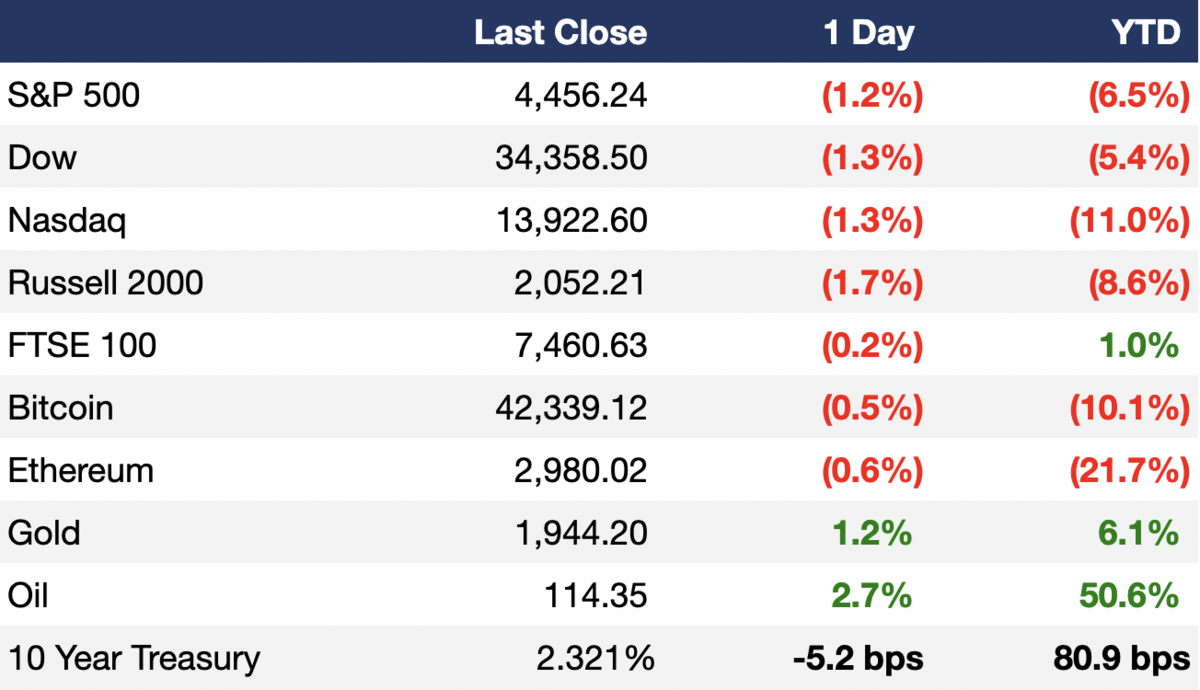1200x690 pixels.
Task: Click Nasdaq's (11.0%) YTD figure
Action: (1130, 220)
